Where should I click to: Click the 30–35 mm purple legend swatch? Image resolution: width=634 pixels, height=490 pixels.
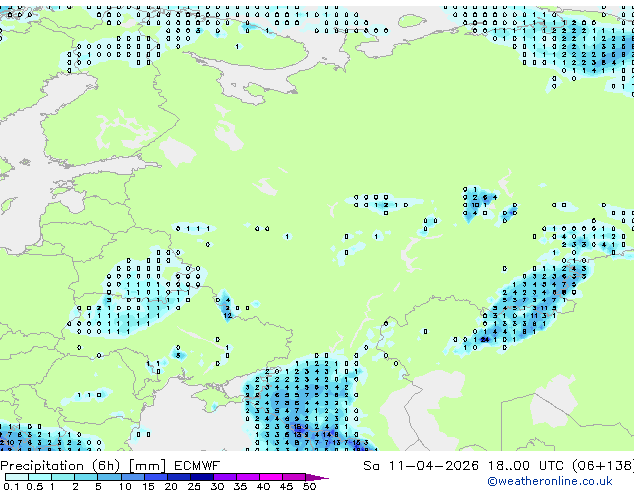(x=224, y=477)
